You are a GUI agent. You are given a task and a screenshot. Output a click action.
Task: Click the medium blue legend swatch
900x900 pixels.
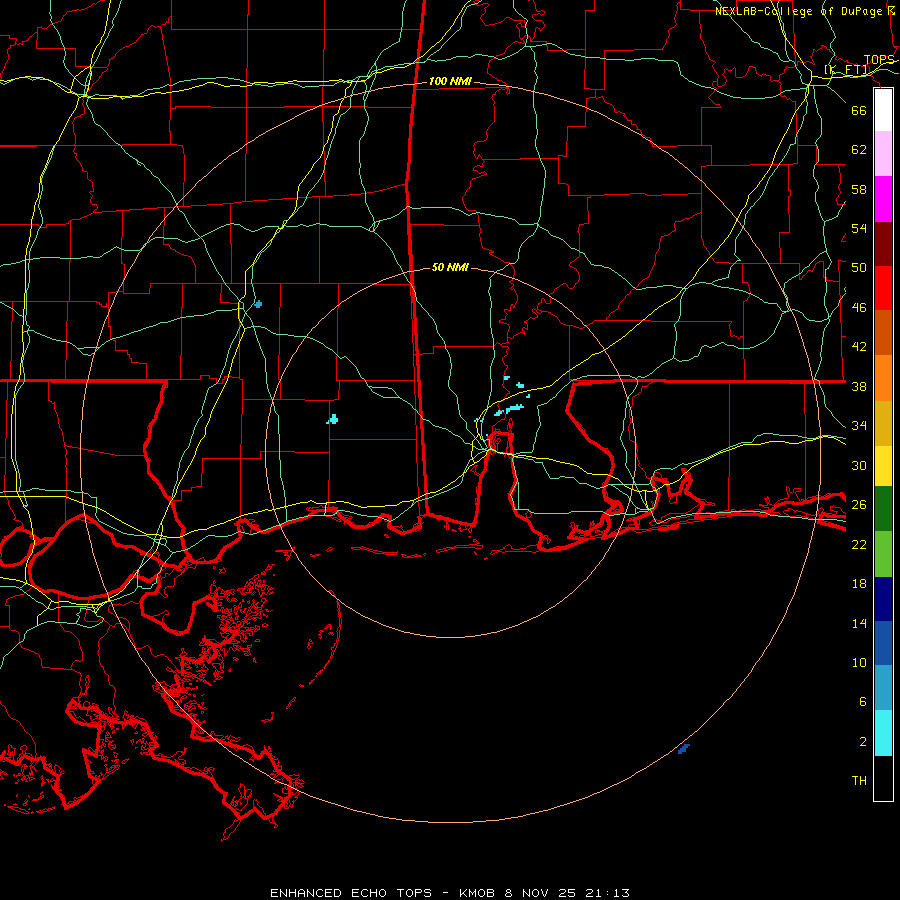pos(883,643)
